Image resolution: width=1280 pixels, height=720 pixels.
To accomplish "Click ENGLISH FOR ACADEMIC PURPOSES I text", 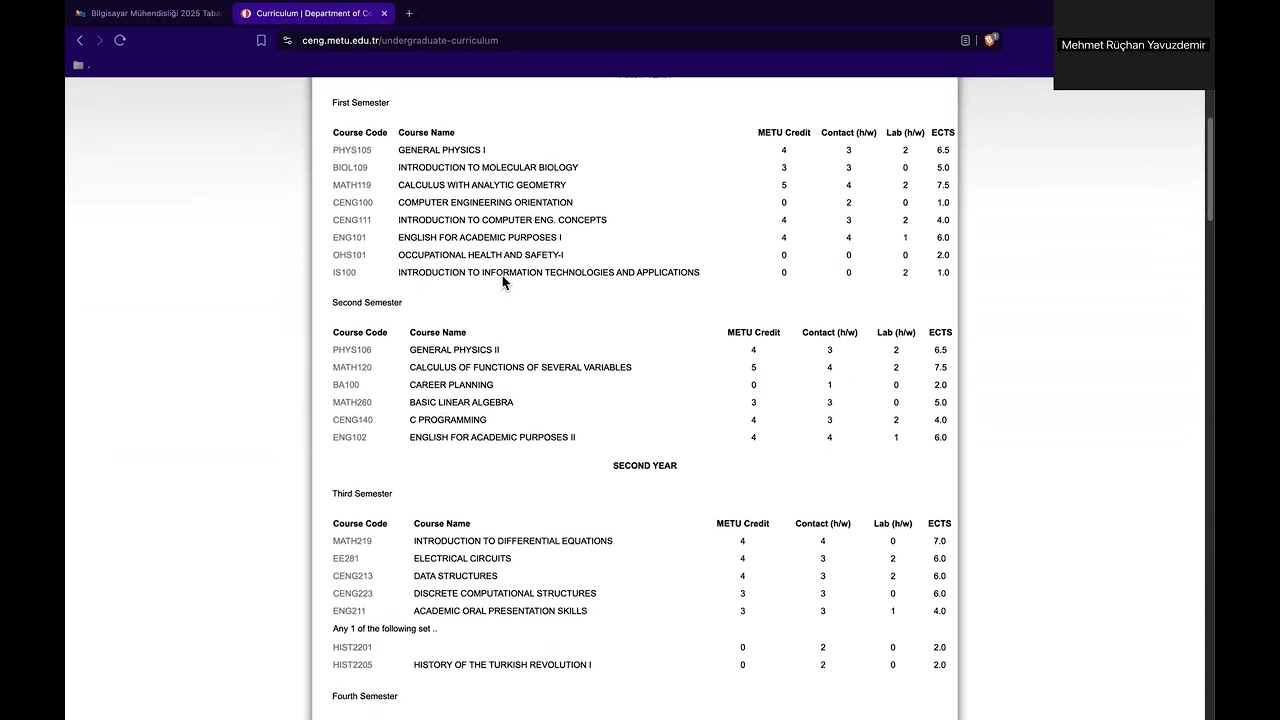I will (480, 238).
